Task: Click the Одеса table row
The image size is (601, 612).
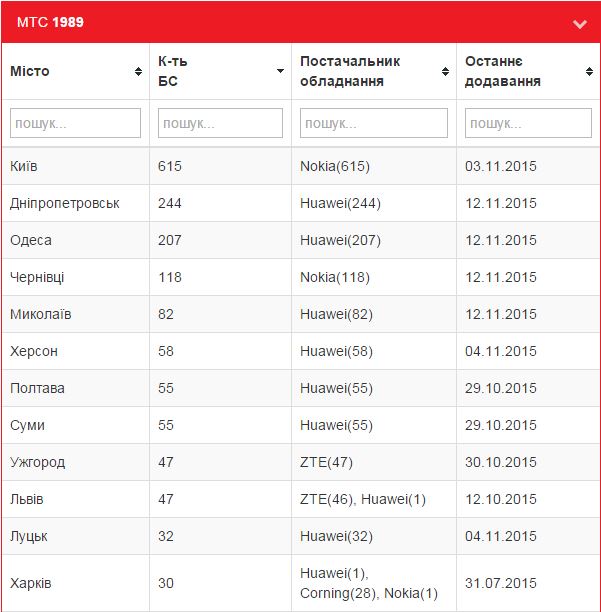Action: [x=300, y=240]
